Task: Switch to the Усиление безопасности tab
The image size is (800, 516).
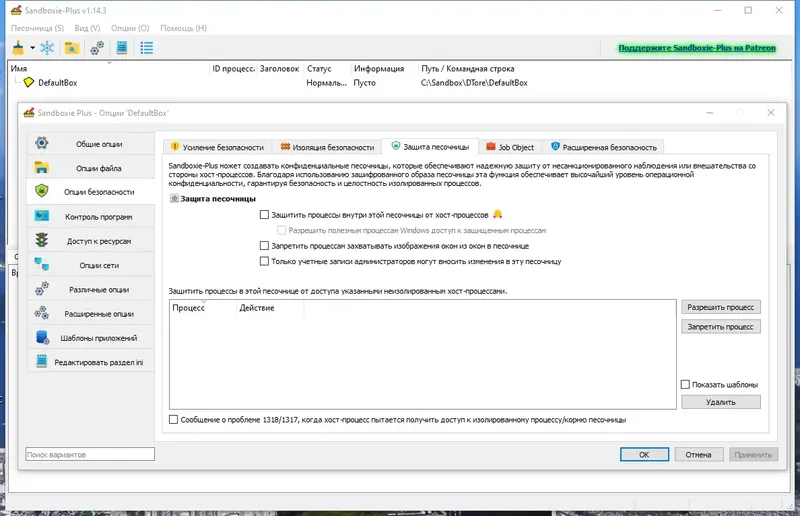Action: pos(217,147)
